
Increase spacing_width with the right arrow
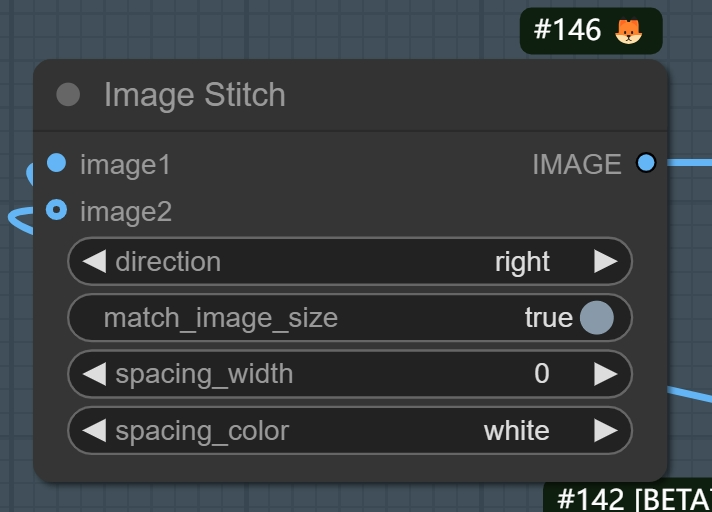[605, 374]
